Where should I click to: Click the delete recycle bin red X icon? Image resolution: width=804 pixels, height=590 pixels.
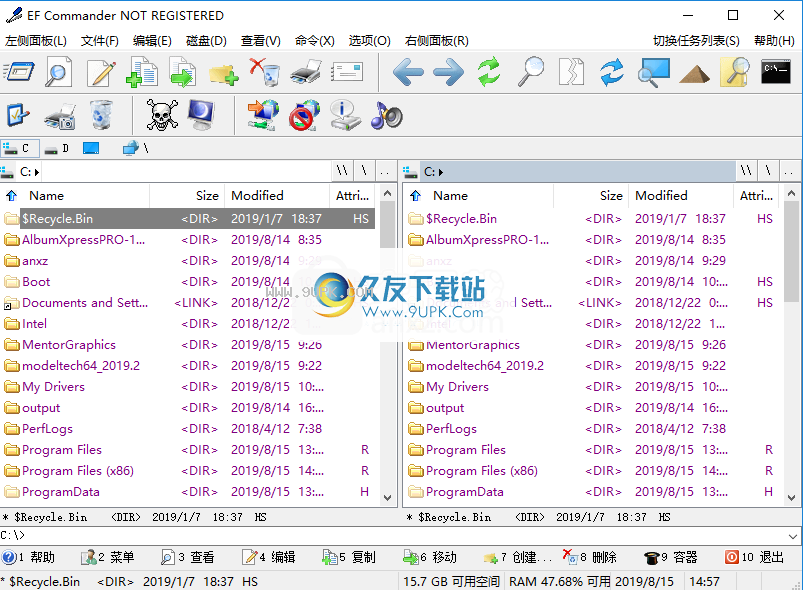click(x=265, y=72)
